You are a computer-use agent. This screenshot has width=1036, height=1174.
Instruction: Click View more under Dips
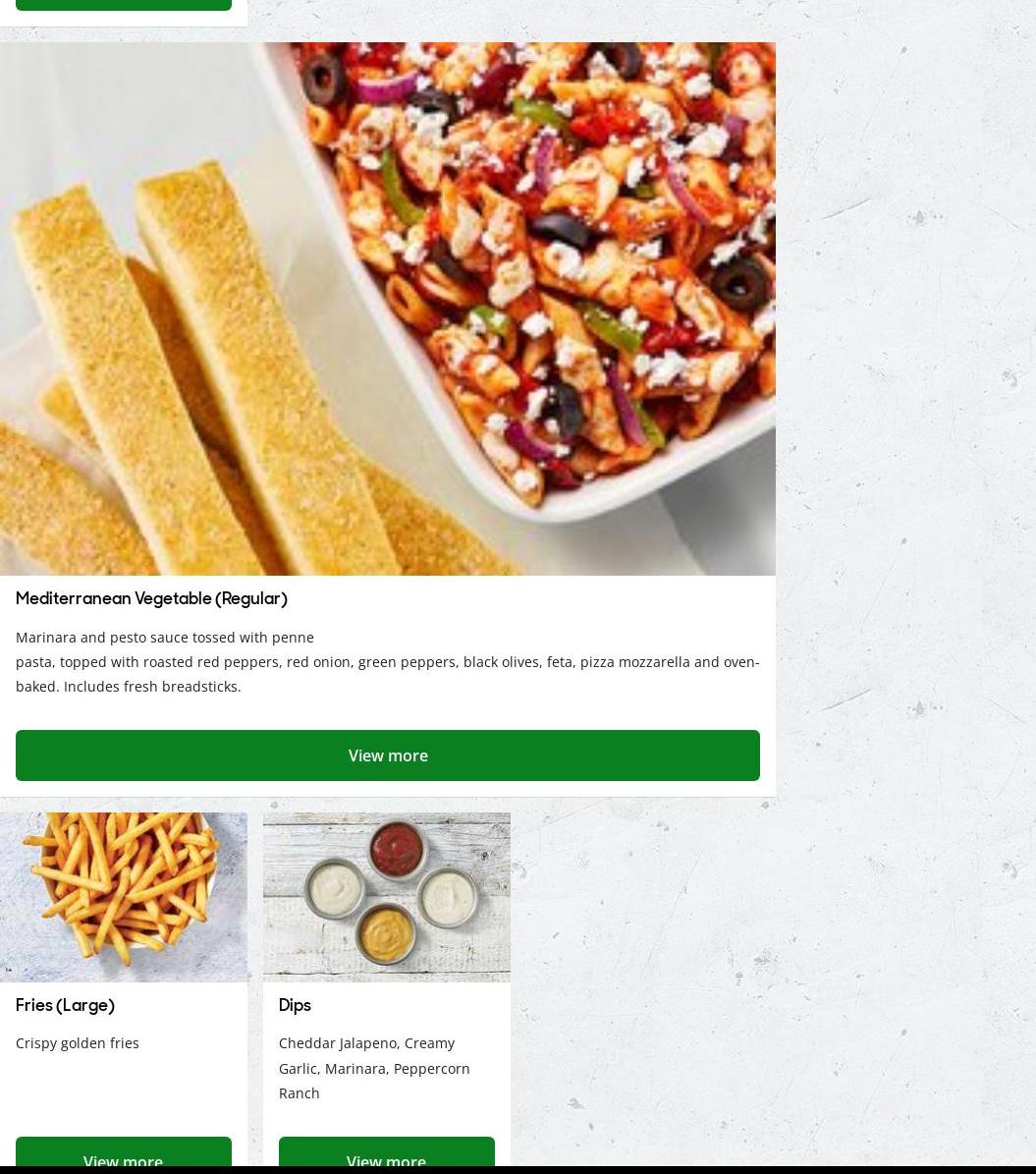pos(386,1151)
